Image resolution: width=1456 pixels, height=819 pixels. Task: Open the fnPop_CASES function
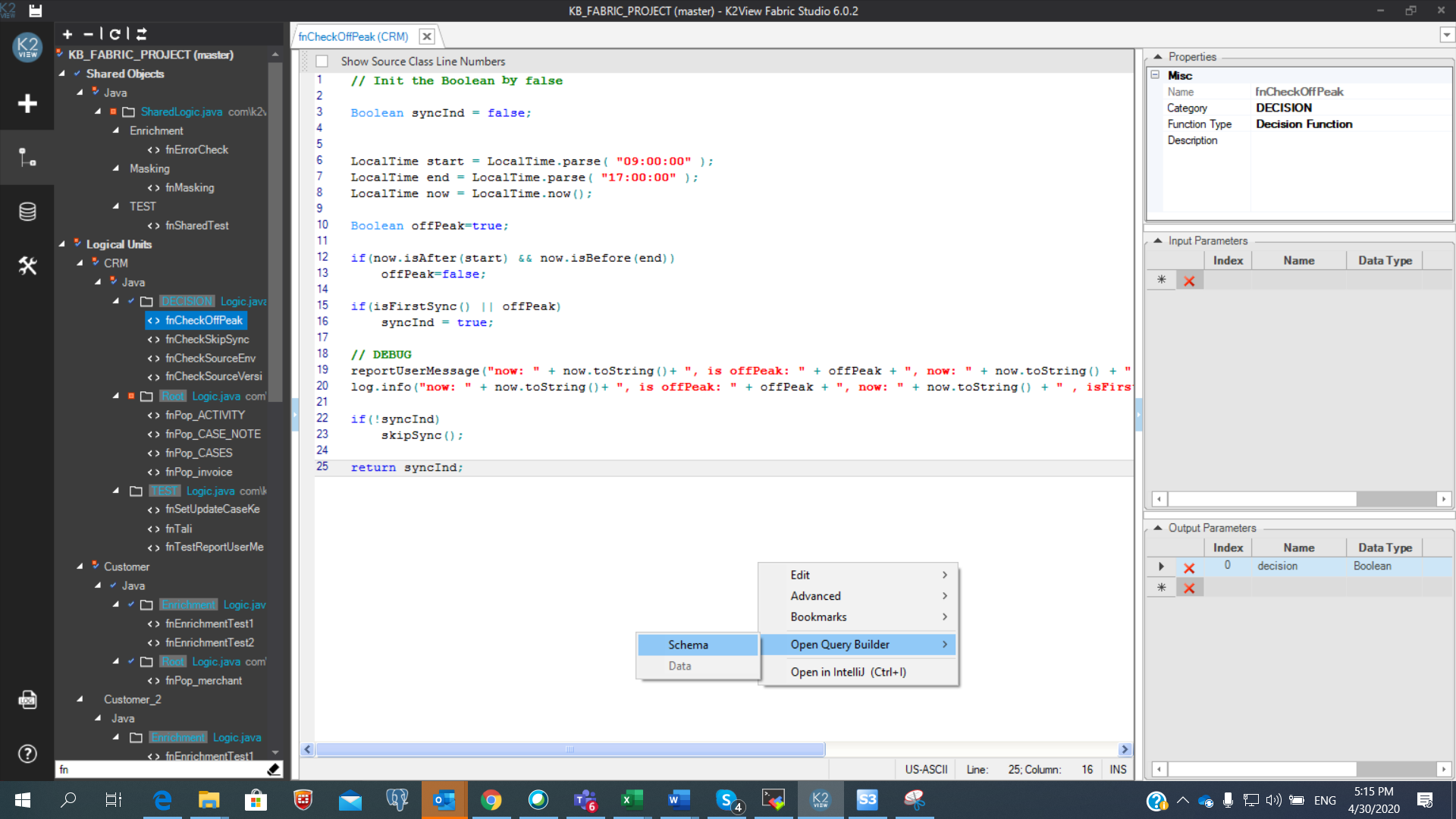199,453
